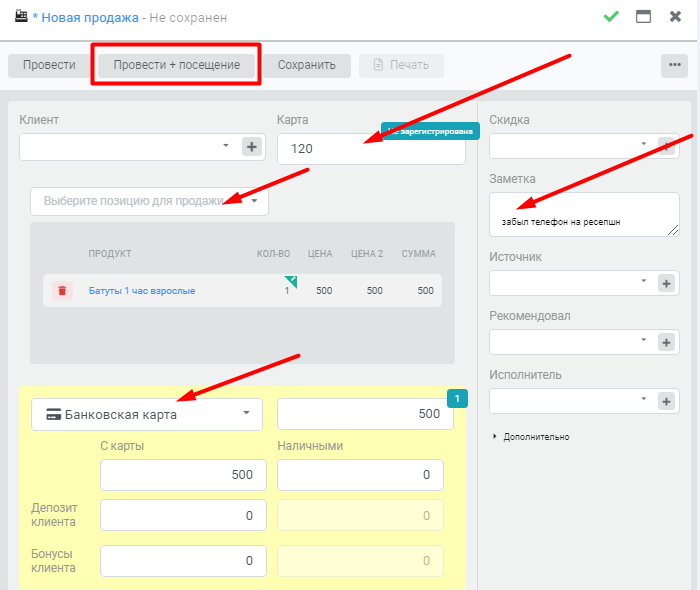Open the three-dots more options menu
This screenshot has width=700, height=590.
coord(675,65)
